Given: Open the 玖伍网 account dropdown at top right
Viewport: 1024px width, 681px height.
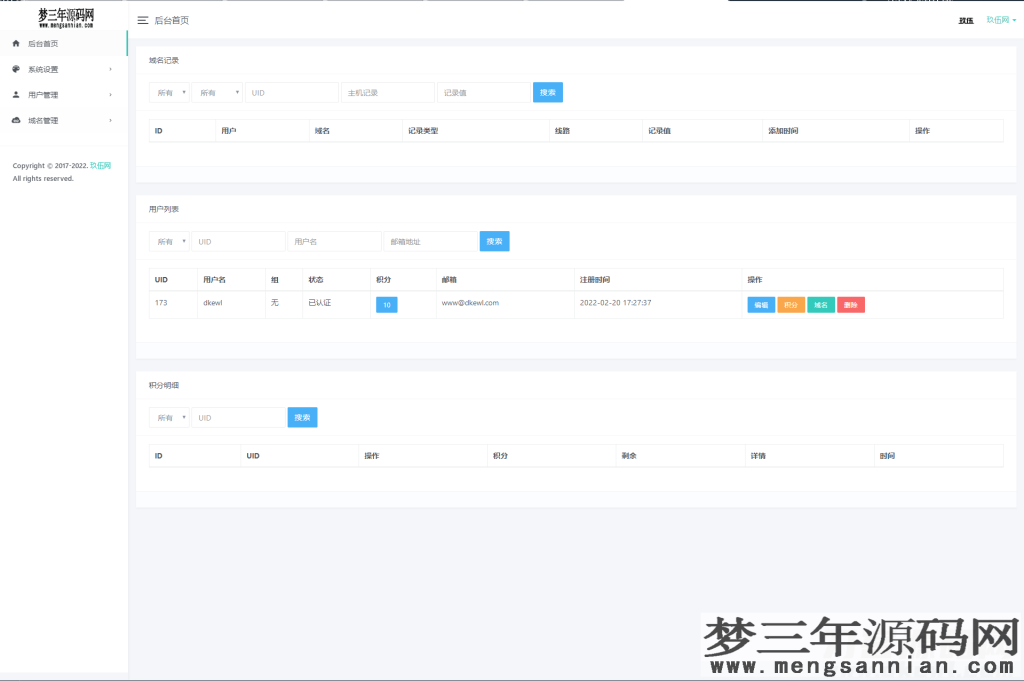Looking at the screenshot, I should (1001, 19).
